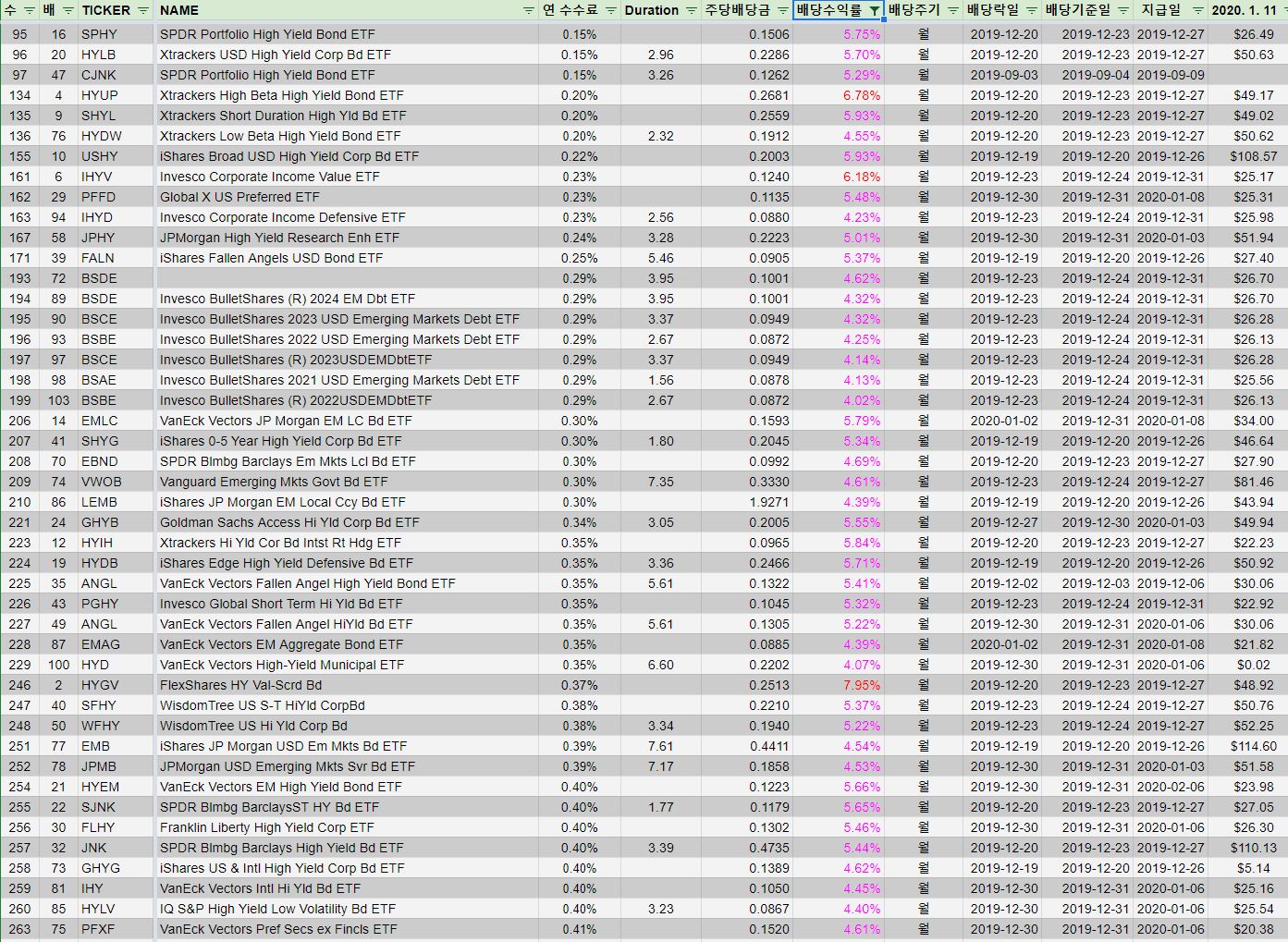Open the filter dropdown for 주당배당금 column
Screen dimensions: 1288x942
(782, 10)
